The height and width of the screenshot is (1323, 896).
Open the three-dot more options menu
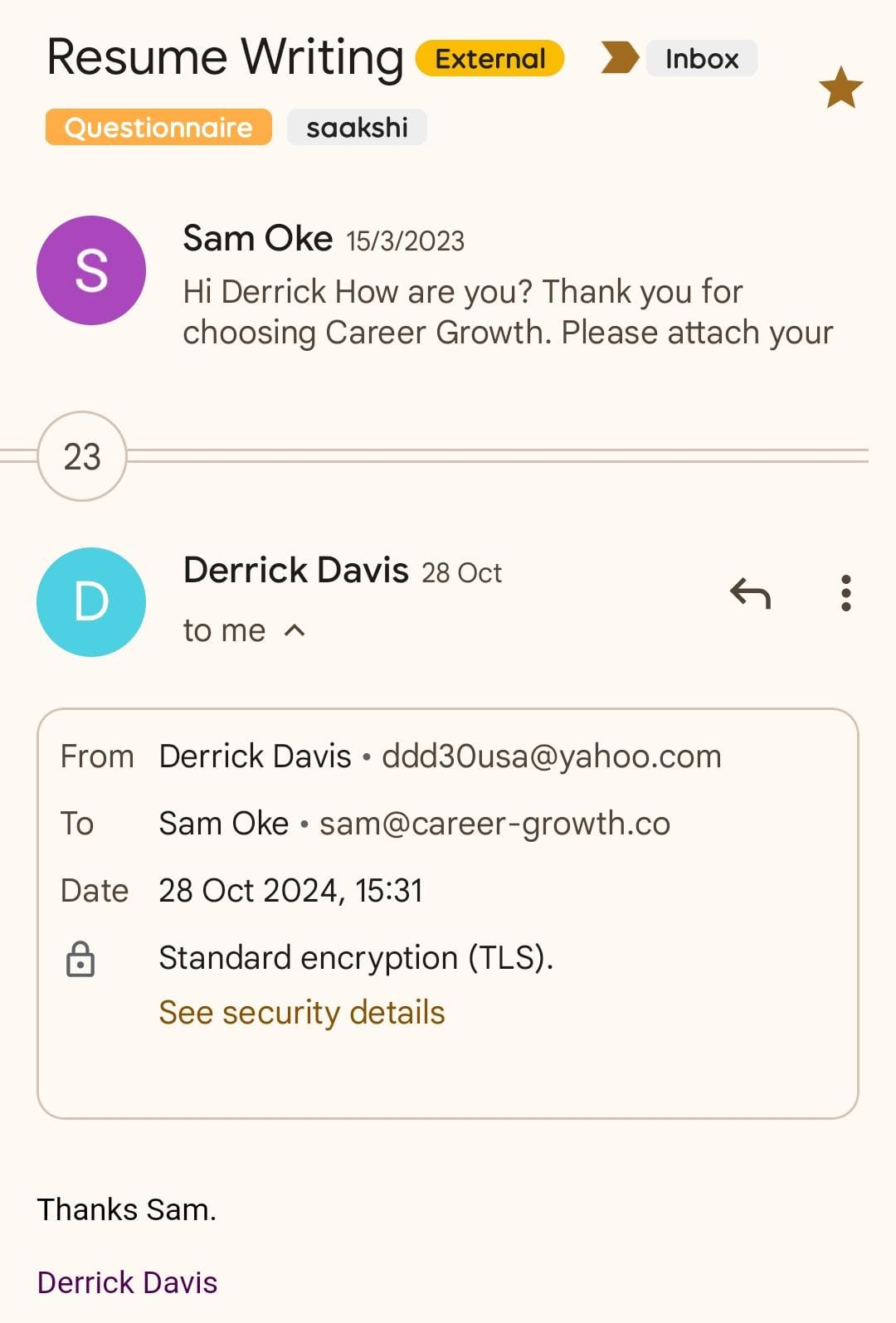pos(845,593)
